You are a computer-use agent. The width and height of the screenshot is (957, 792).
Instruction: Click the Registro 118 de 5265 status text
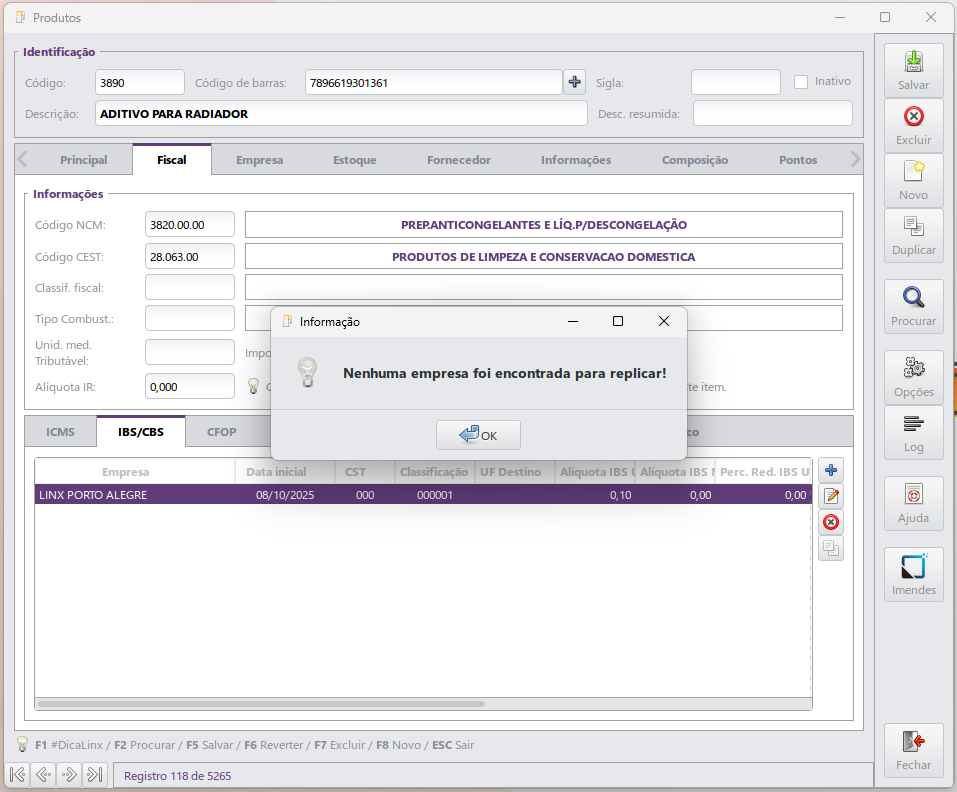[x=178, y=776]
